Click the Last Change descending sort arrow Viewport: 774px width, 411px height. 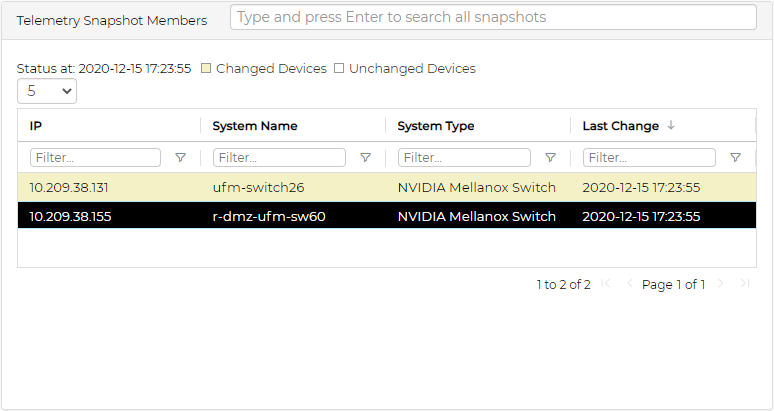[x=671, y=126]
